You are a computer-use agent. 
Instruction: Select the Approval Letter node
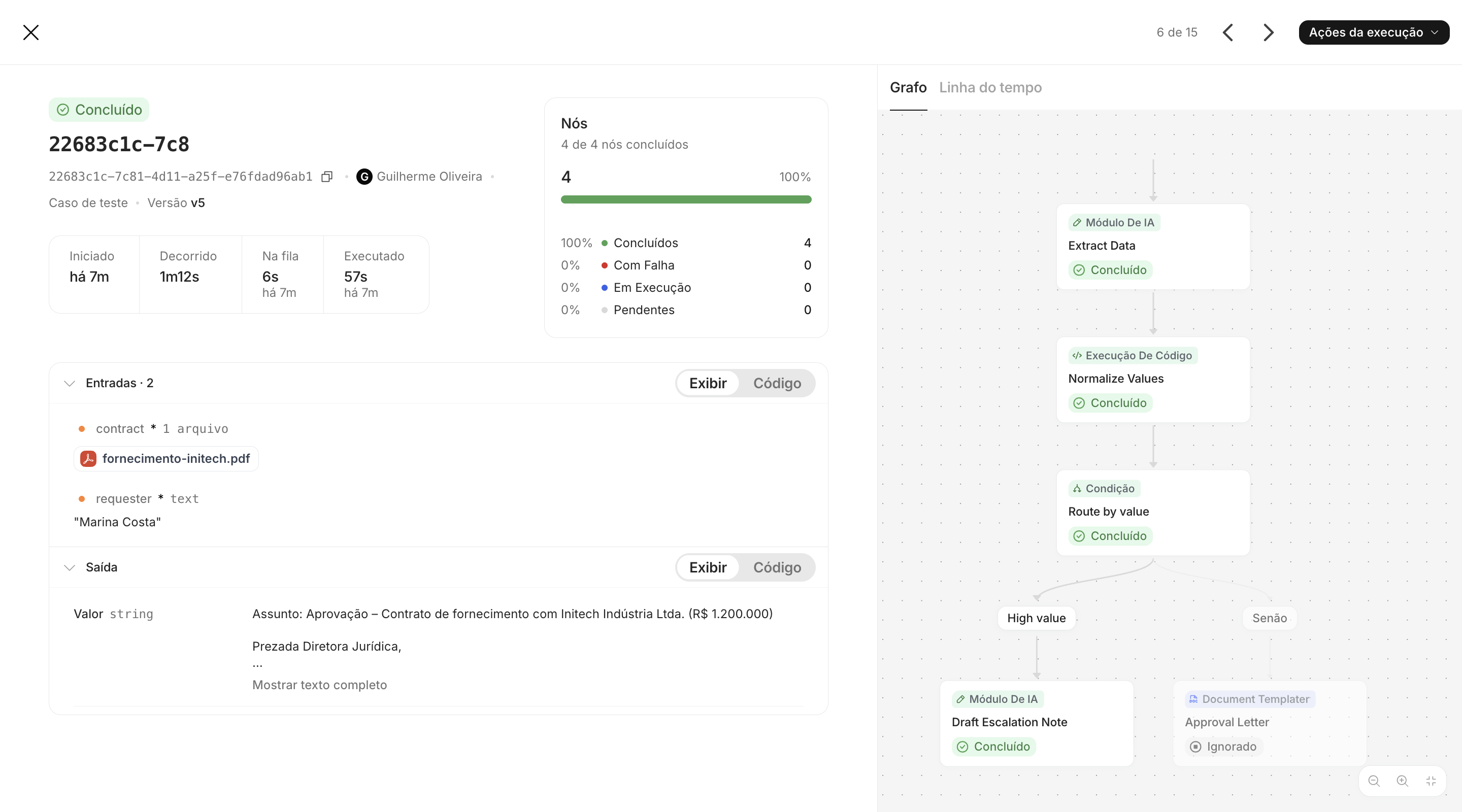tap(1270, 724)
